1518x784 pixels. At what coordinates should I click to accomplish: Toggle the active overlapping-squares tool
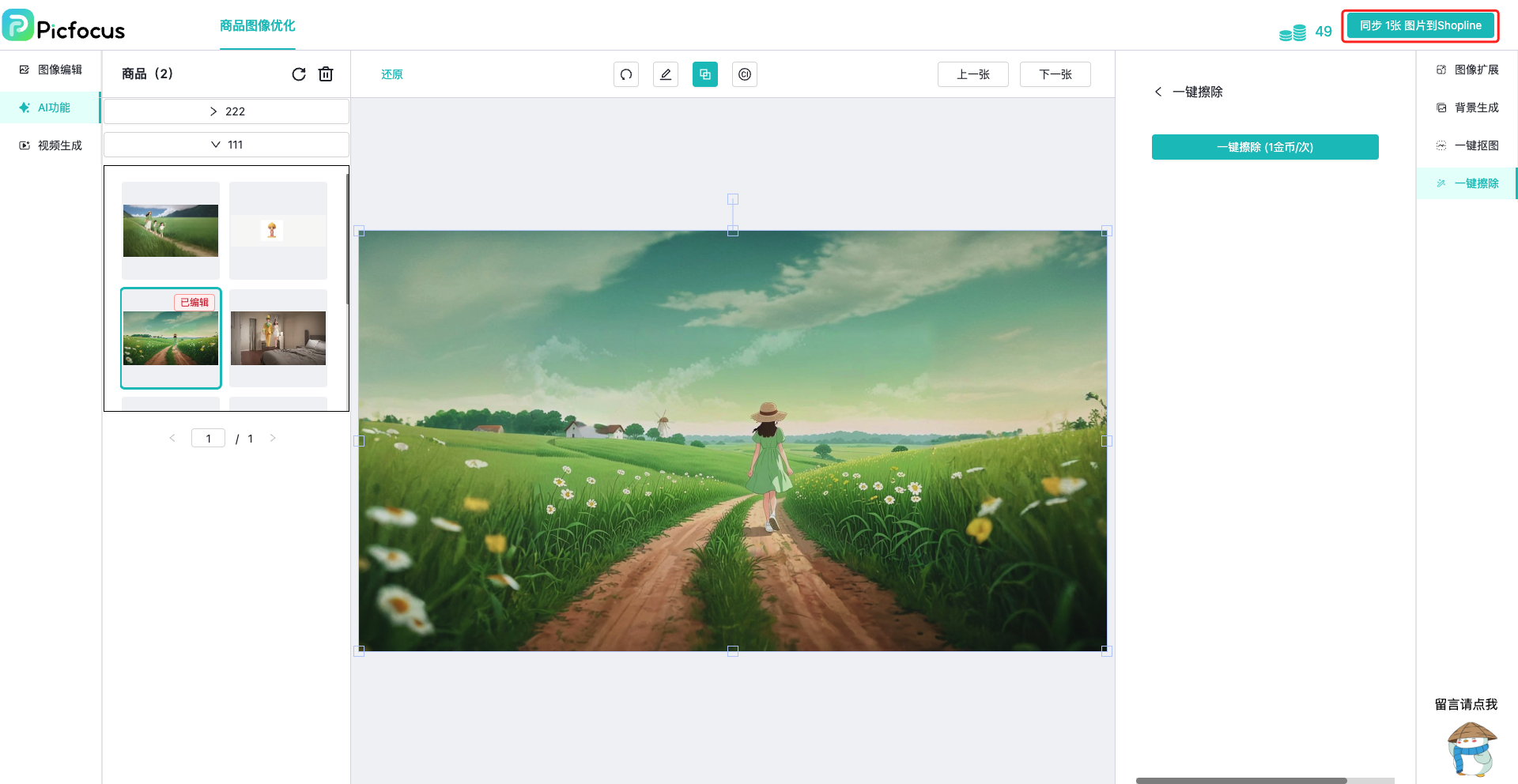705,74
